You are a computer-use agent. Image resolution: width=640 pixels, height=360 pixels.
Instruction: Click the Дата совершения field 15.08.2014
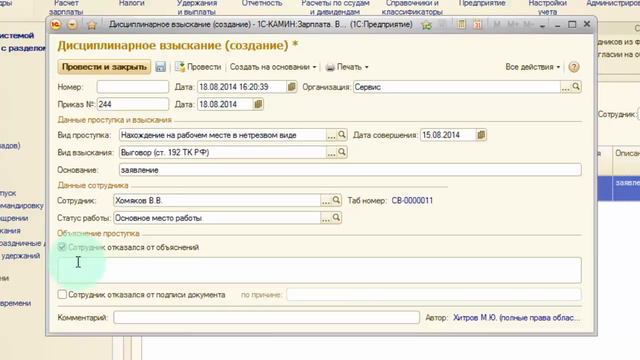[x=448, y=135]
